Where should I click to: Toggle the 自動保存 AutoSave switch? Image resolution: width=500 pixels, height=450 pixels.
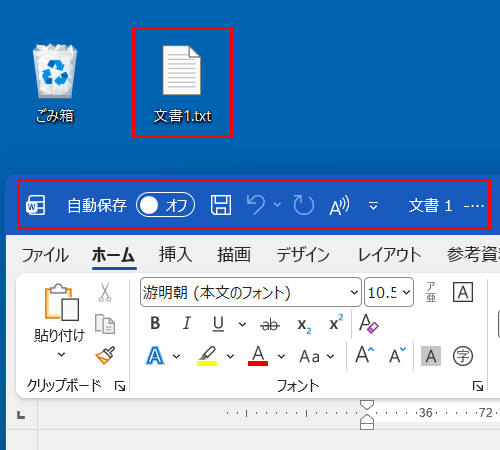(165, 205)
